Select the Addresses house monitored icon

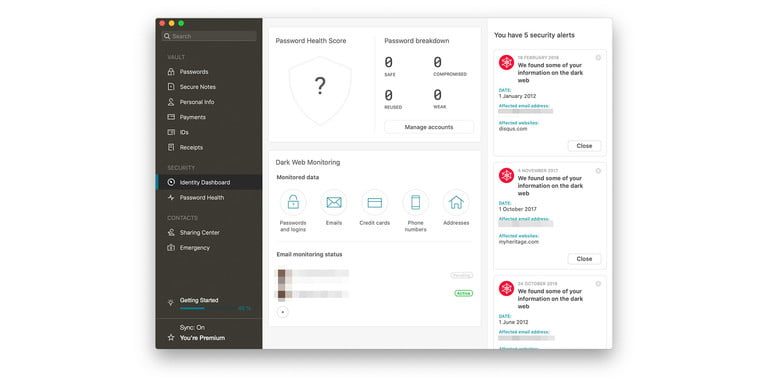(456, 202)
